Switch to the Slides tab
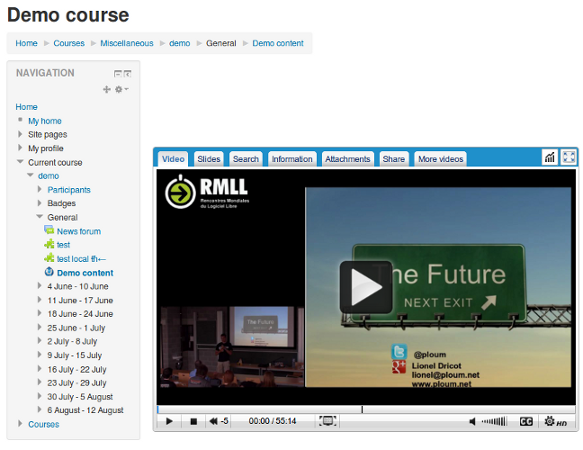 coord(209,159)
